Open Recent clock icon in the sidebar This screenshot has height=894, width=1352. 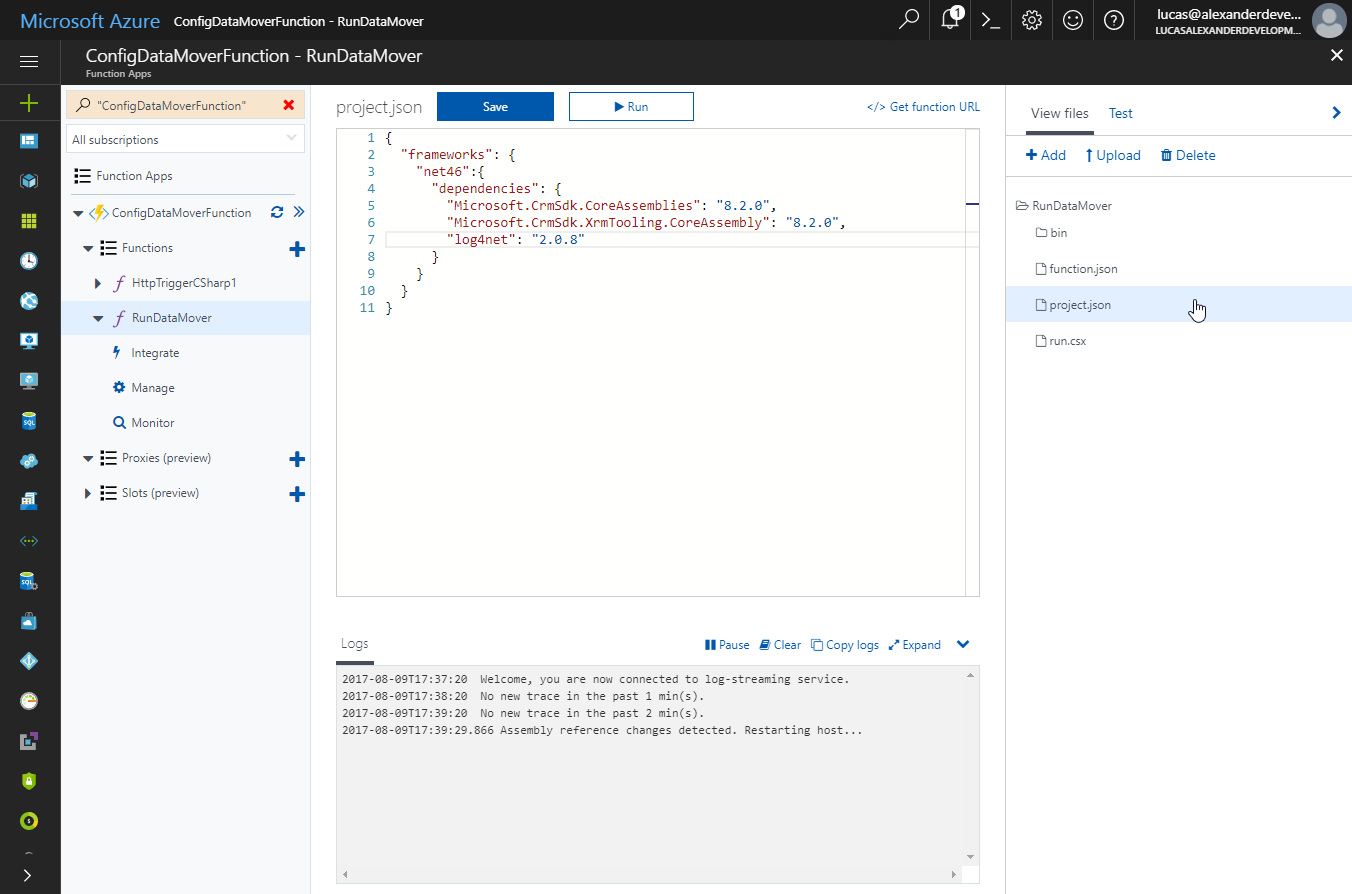pyautogui.click(x=29, y=261)
